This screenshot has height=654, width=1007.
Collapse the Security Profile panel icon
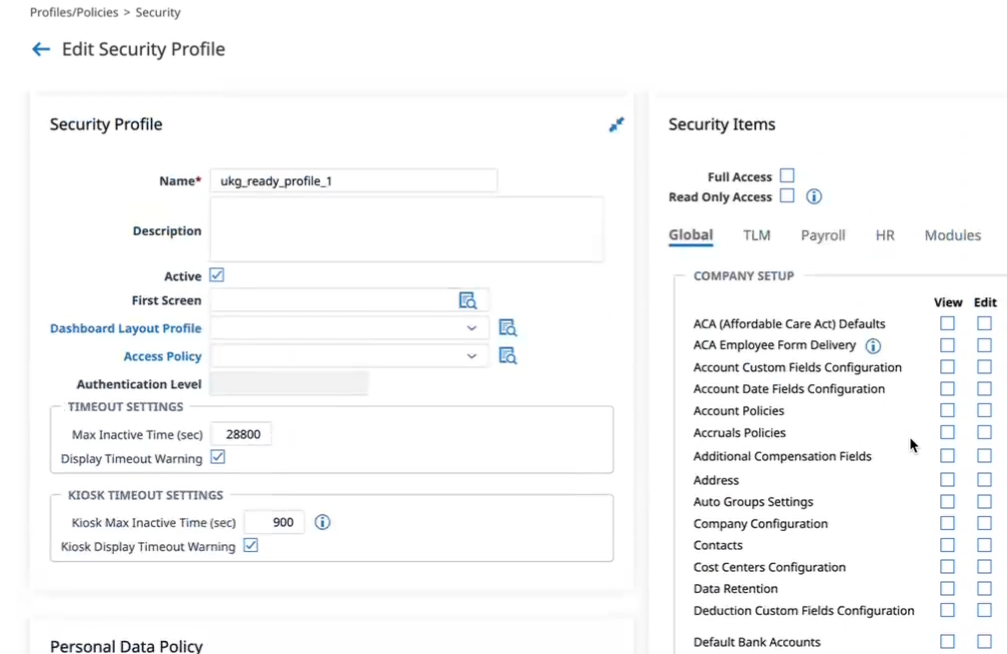(x=617, y=124)
